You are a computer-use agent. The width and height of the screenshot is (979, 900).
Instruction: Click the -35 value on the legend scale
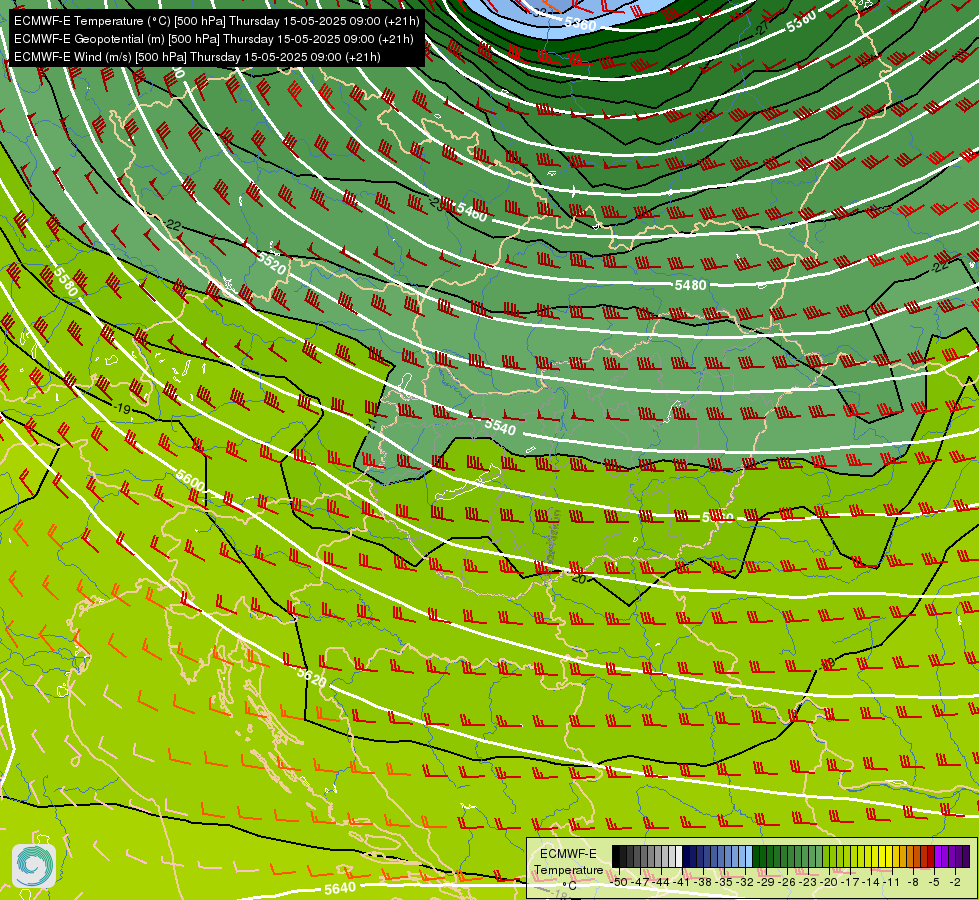pyautogui.click(x=724, y=883)
